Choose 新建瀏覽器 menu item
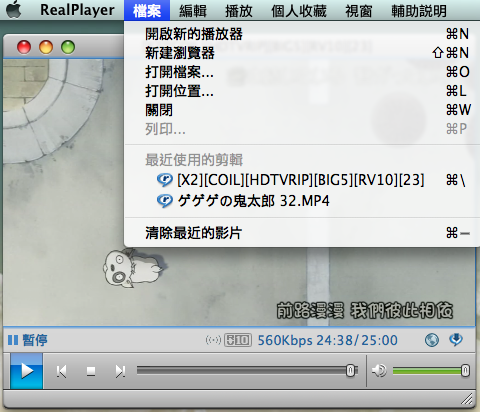Screen dimensions: 480x412 coord(302,53)
